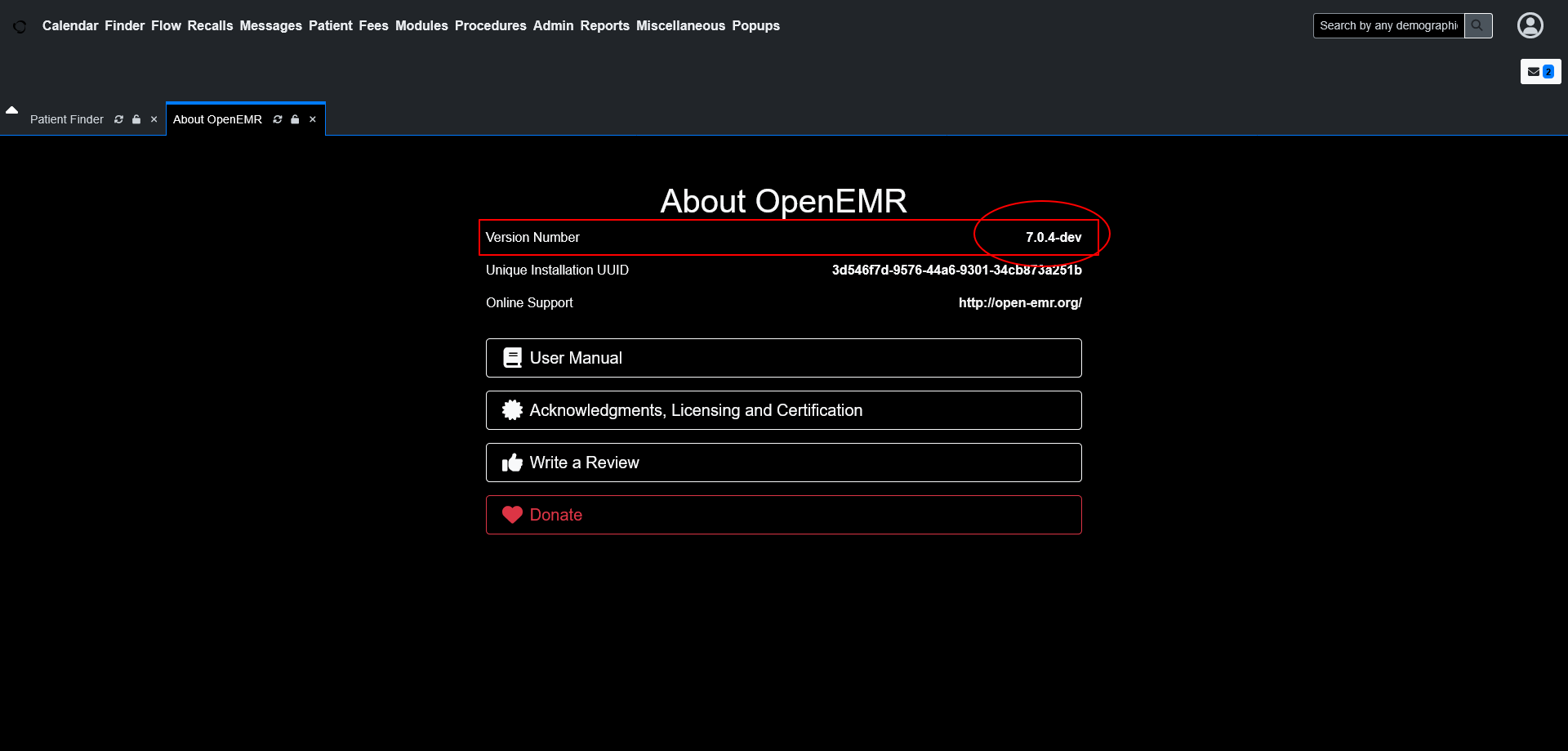
Task: Focus the demographics search field
Action: point(1388,25)
